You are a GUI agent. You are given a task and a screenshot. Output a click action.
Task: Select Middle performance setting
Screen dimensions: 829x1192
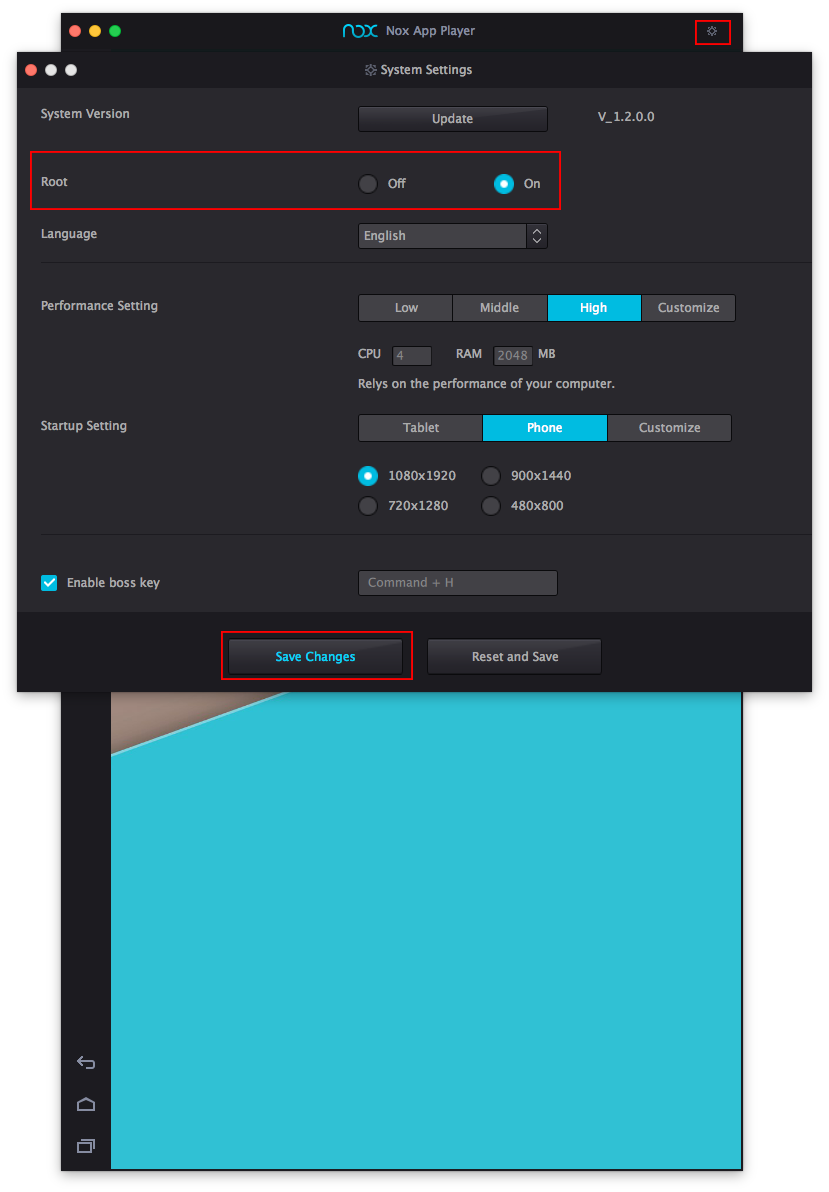coord(499,308)
